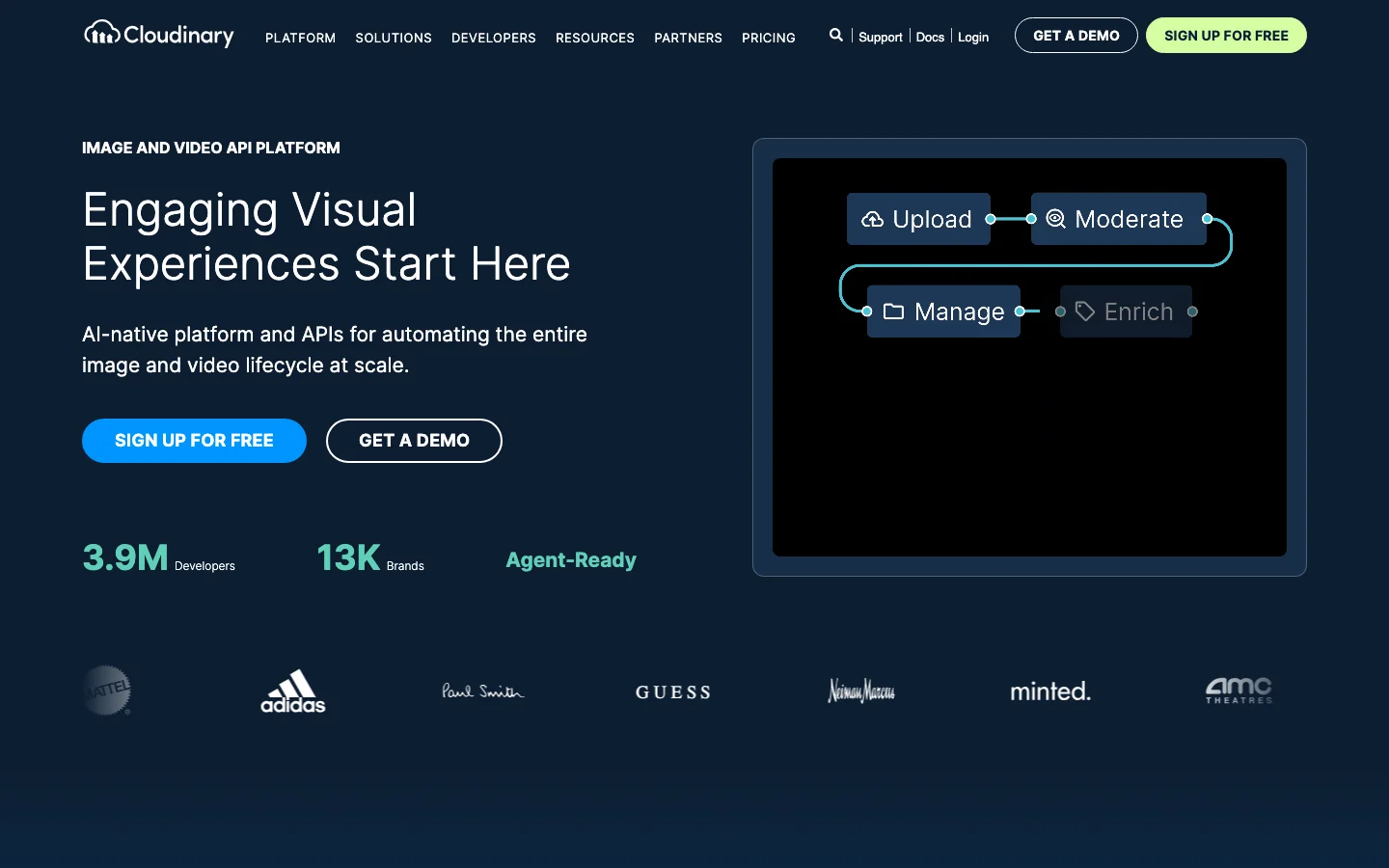
Task: Click the Mattel logo
Action: 107,691
